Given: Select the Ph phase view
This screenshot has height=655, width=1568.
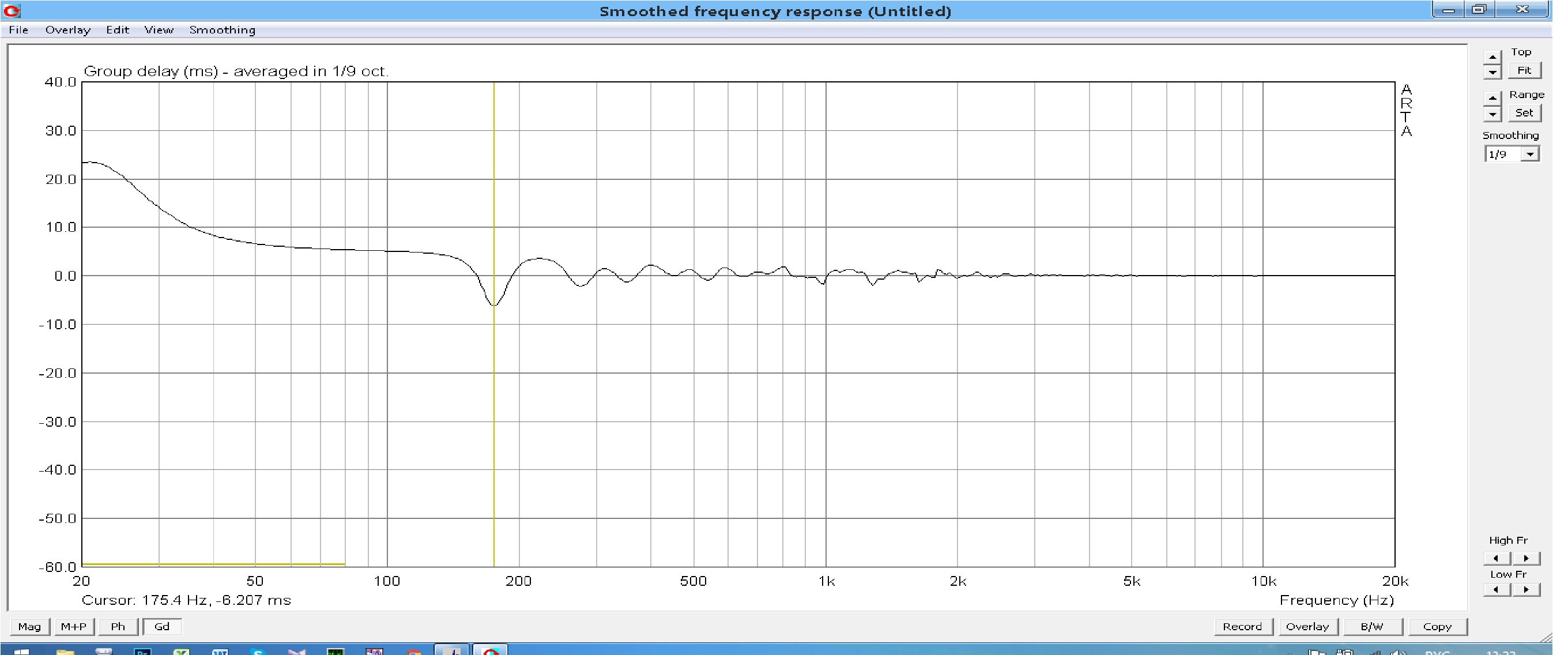Looking at the screenshot, I should pos(118,626).
